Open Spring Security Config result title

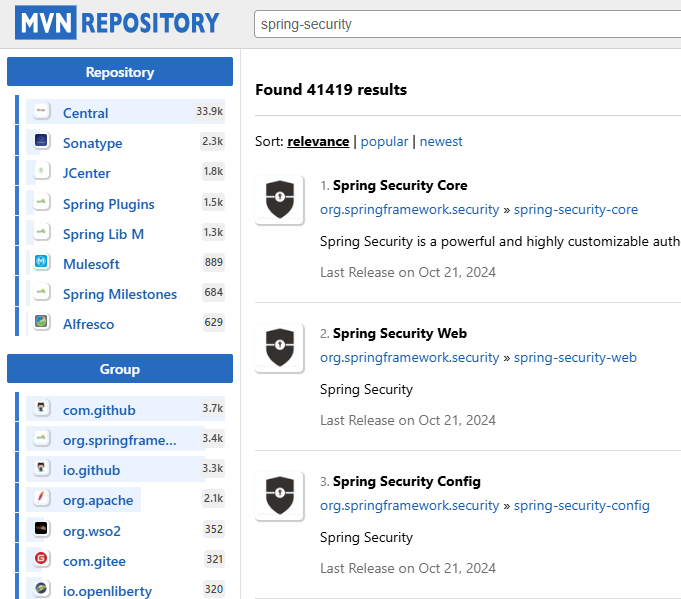coord(407,481)
